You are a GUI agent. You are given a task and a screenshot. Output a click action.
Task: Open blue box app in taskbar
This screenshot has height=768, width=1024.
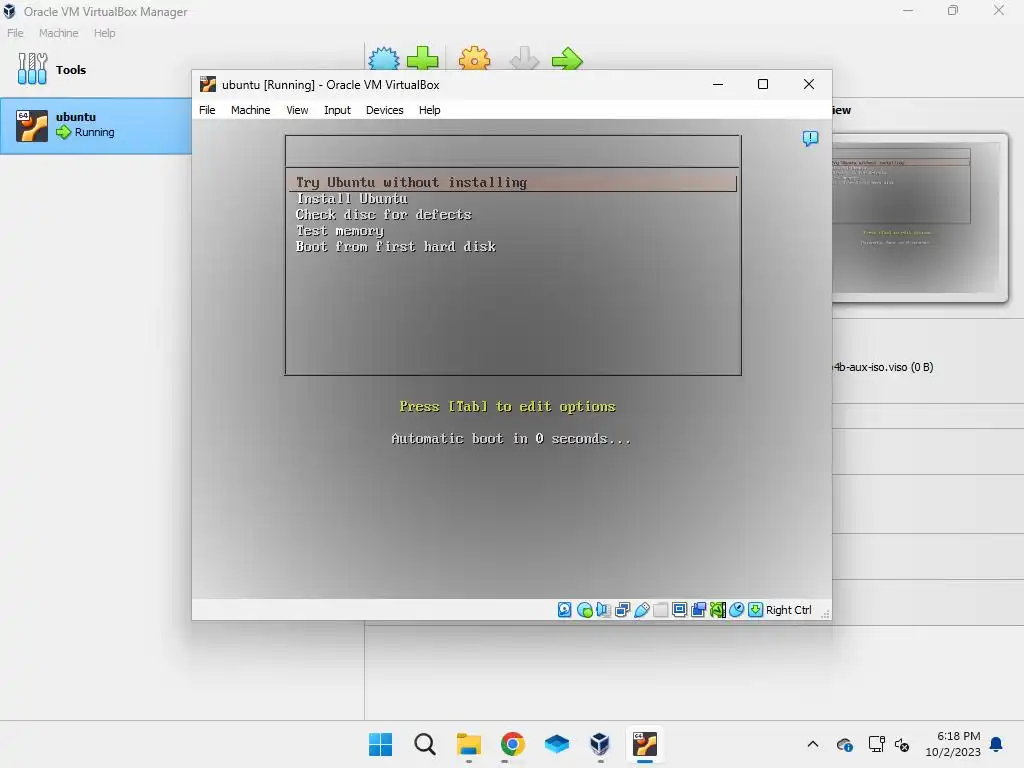pos(556,744)
